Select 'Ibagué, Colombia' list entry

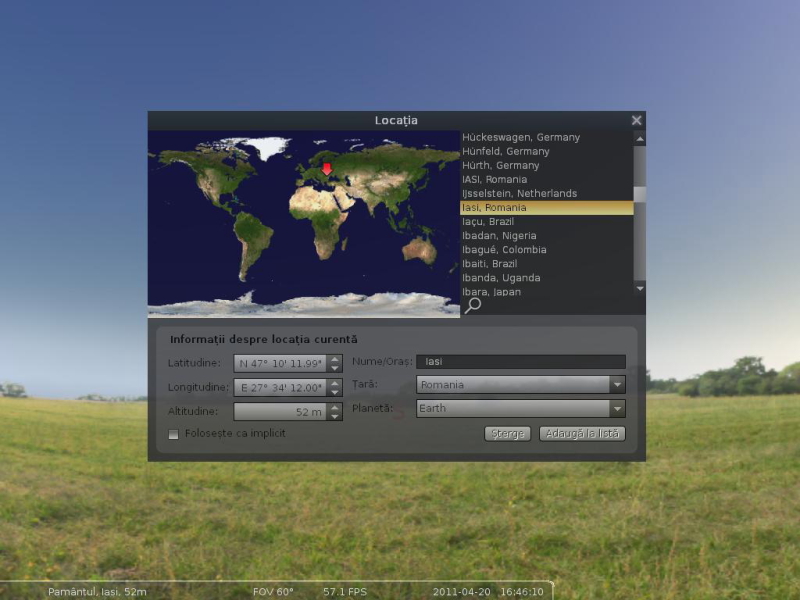pyautogui.click(x=504, y=249)
